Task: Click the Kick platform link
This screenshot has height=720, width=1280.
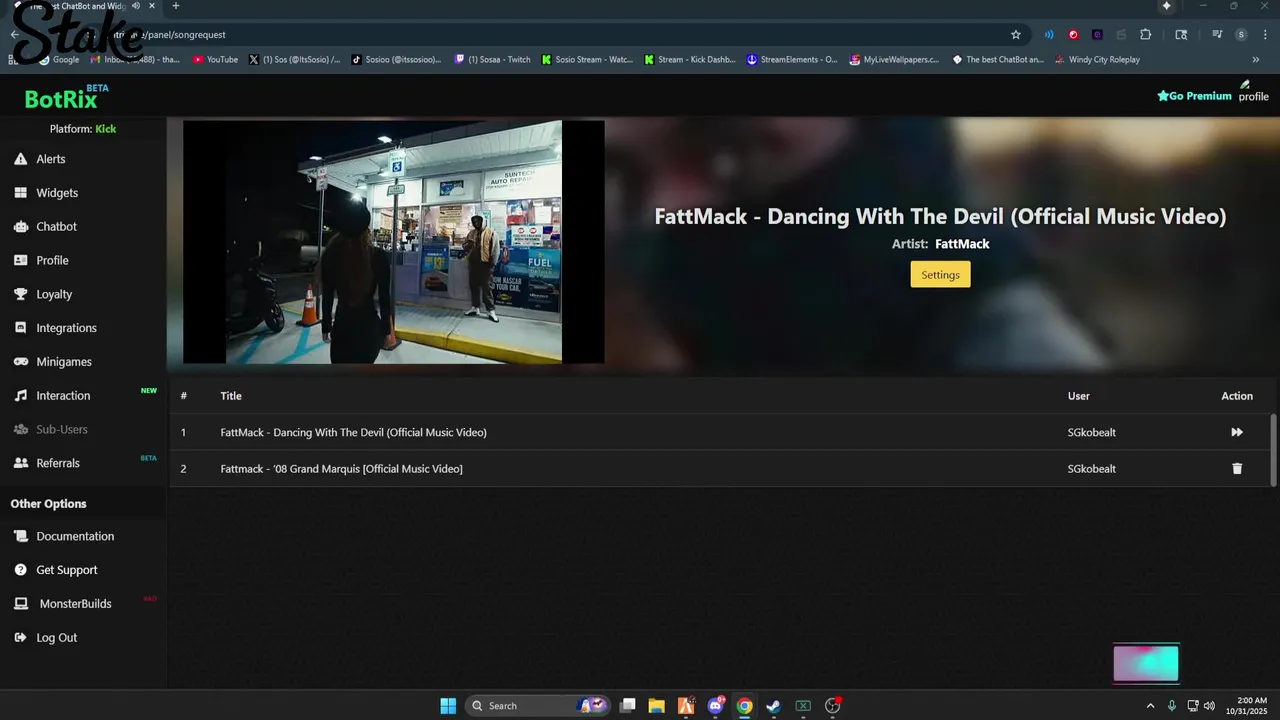Action: click(x=105, y=129)
